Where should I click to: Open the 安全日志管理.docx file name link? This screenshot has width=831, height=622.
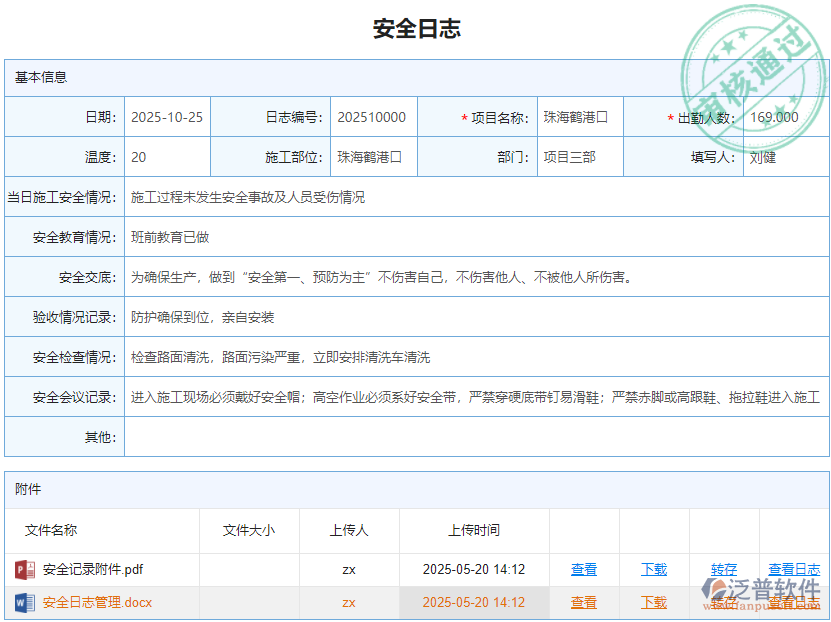point(100,602)
